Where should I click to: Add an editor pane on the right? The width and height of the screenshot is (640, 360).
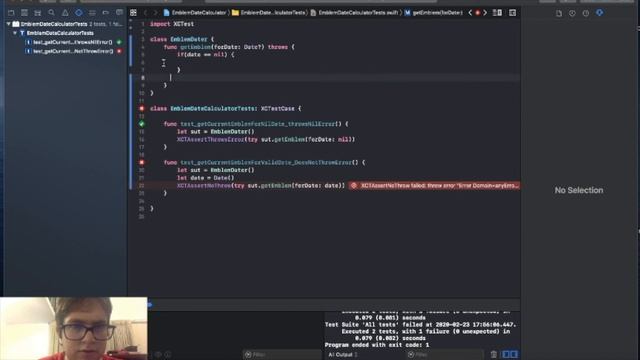[513, 13]
